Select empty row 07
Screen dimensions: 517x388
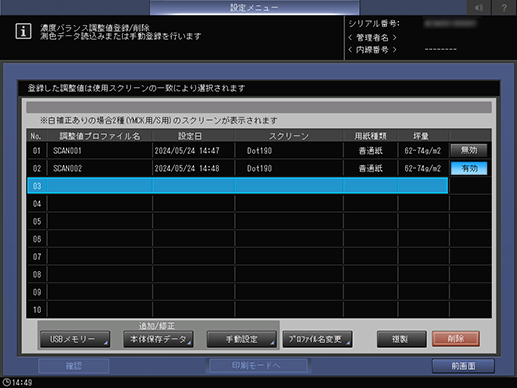coord(237,257)
